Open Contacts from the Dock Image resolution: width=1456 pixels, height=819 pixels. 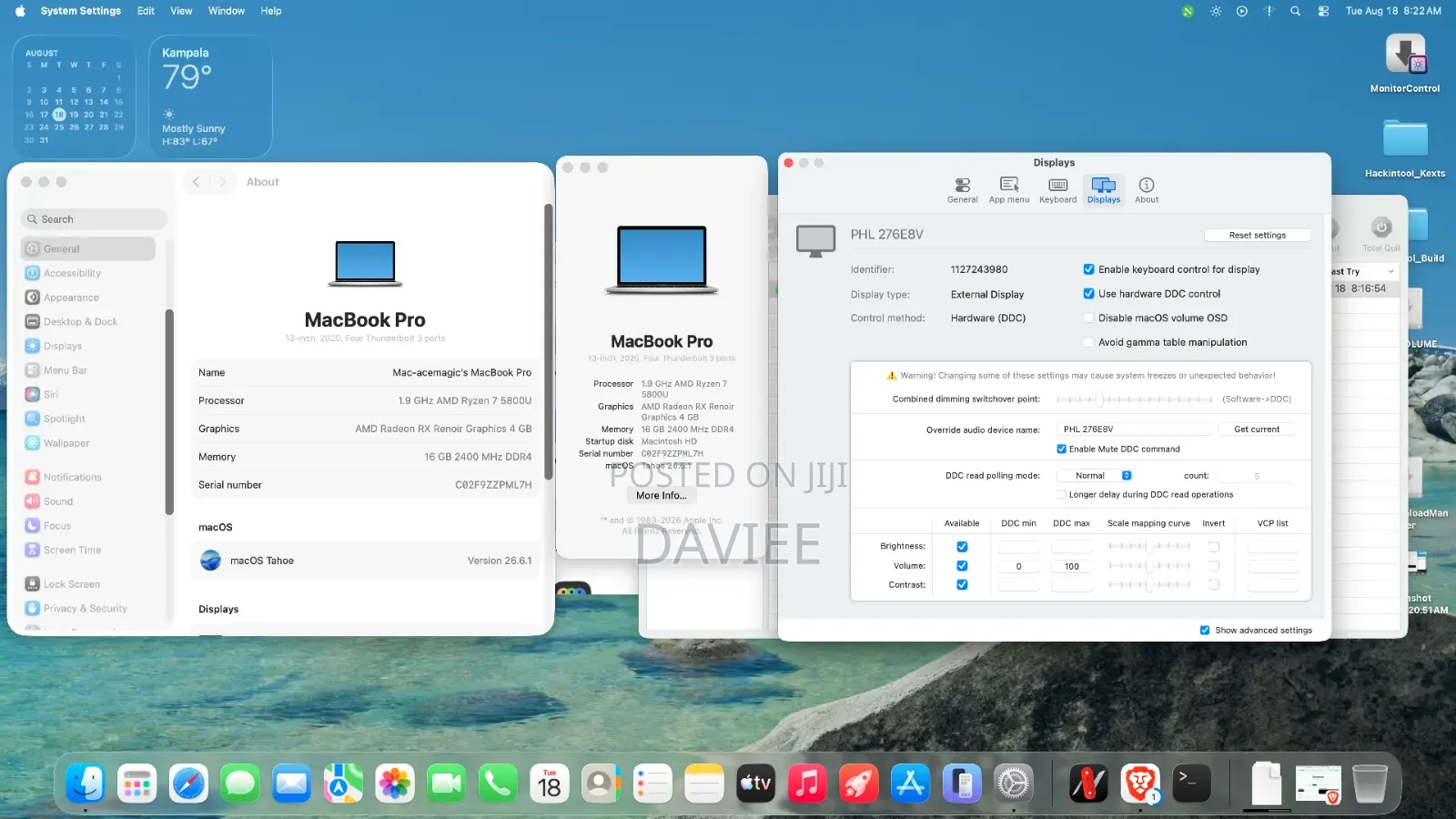(601, 784)
